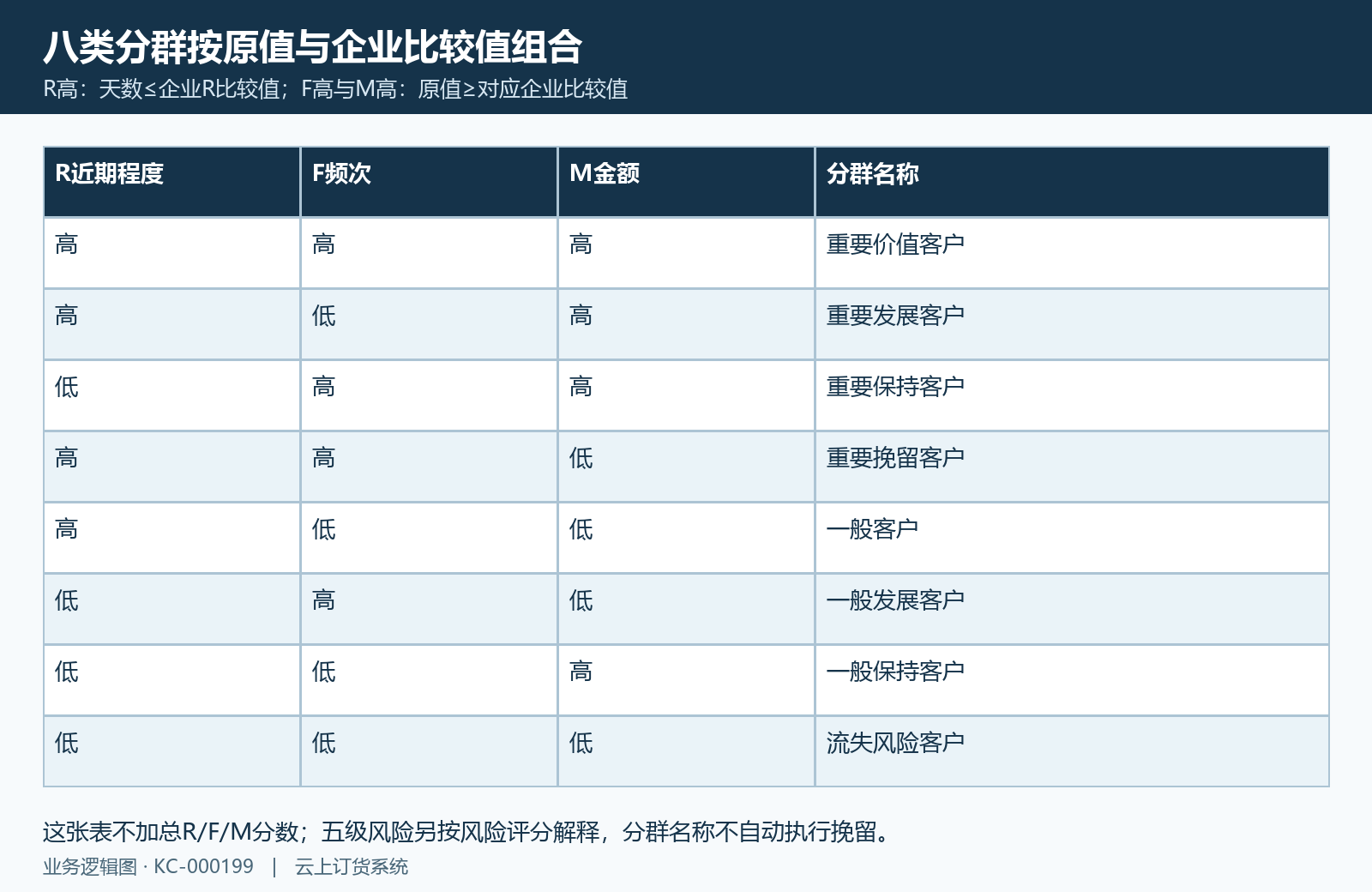Click the M value 低 in the 流失风险客户 row
This screenshot has width=1372, height=892.
pos(581,743)
